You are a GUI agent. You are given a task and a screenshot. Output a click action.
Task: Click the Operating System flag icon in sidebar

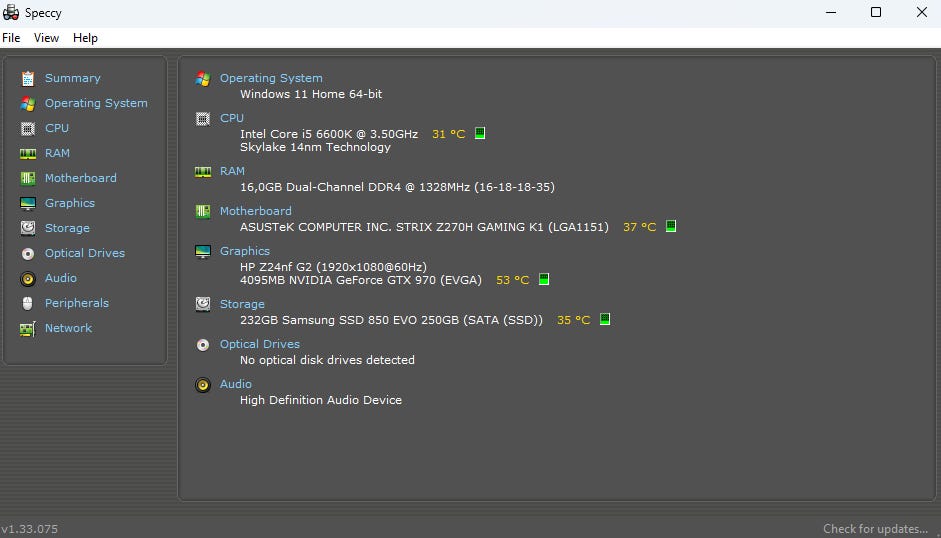(x=28, y=103)
